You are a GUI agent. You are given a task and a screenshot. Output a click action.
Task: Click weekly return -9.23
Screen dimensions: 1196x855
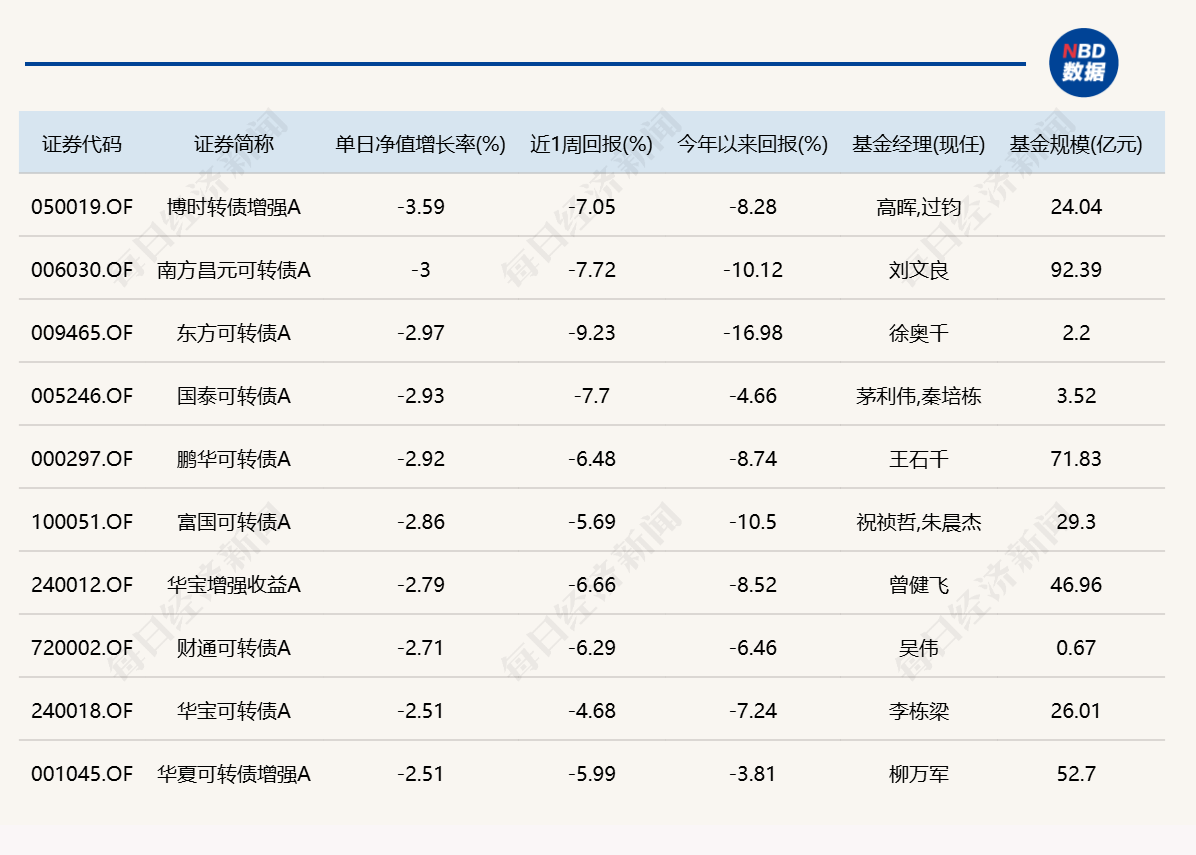(x=591, y=333)
